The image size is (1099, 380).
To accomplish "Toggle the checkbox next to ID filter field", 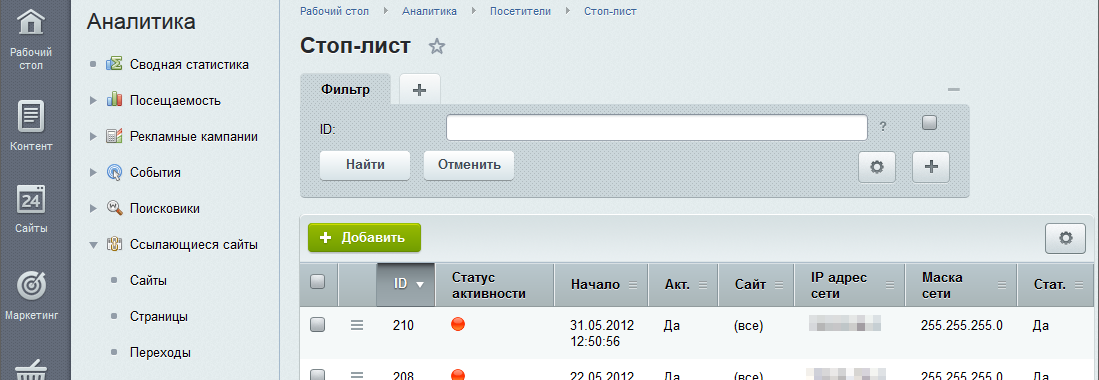I will click(929, 123).
